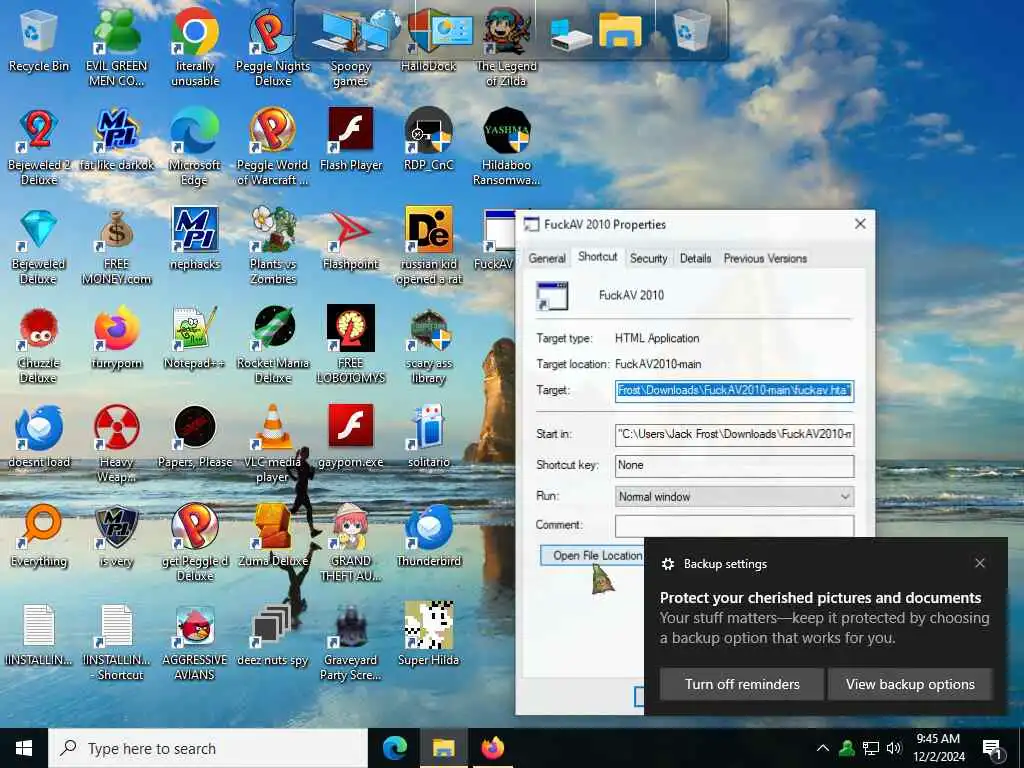Click the Open File Location button

point(593,555)
